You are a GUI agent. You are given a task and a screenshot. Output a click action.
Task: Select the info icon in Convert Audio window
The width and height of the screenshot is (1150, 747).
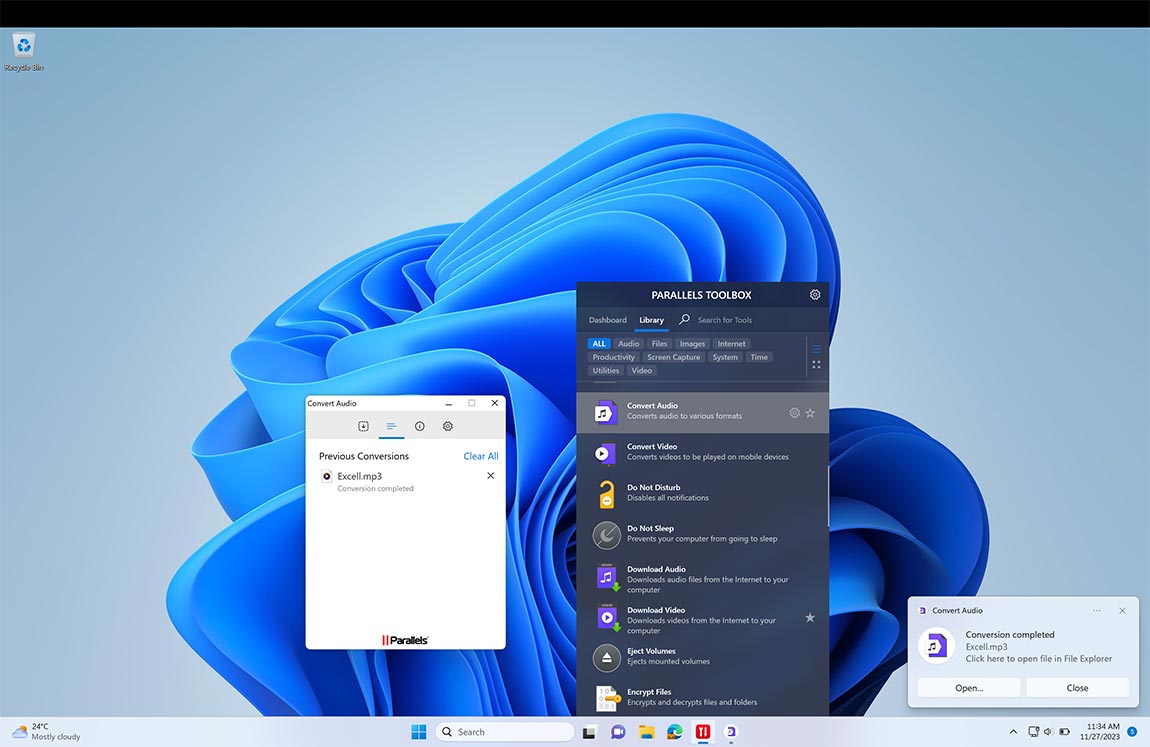420,425
